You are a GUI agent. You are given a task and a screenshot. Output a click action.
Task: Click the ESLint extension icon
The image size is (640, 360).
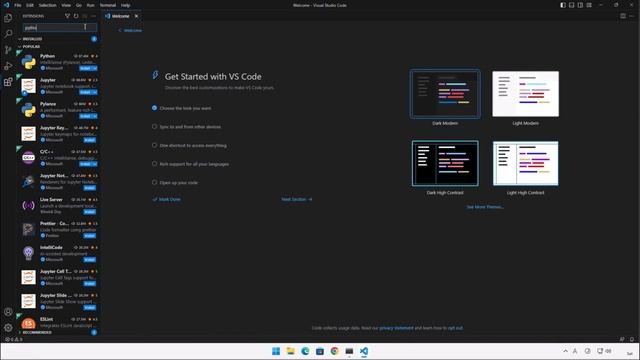(x=29, y=324)
